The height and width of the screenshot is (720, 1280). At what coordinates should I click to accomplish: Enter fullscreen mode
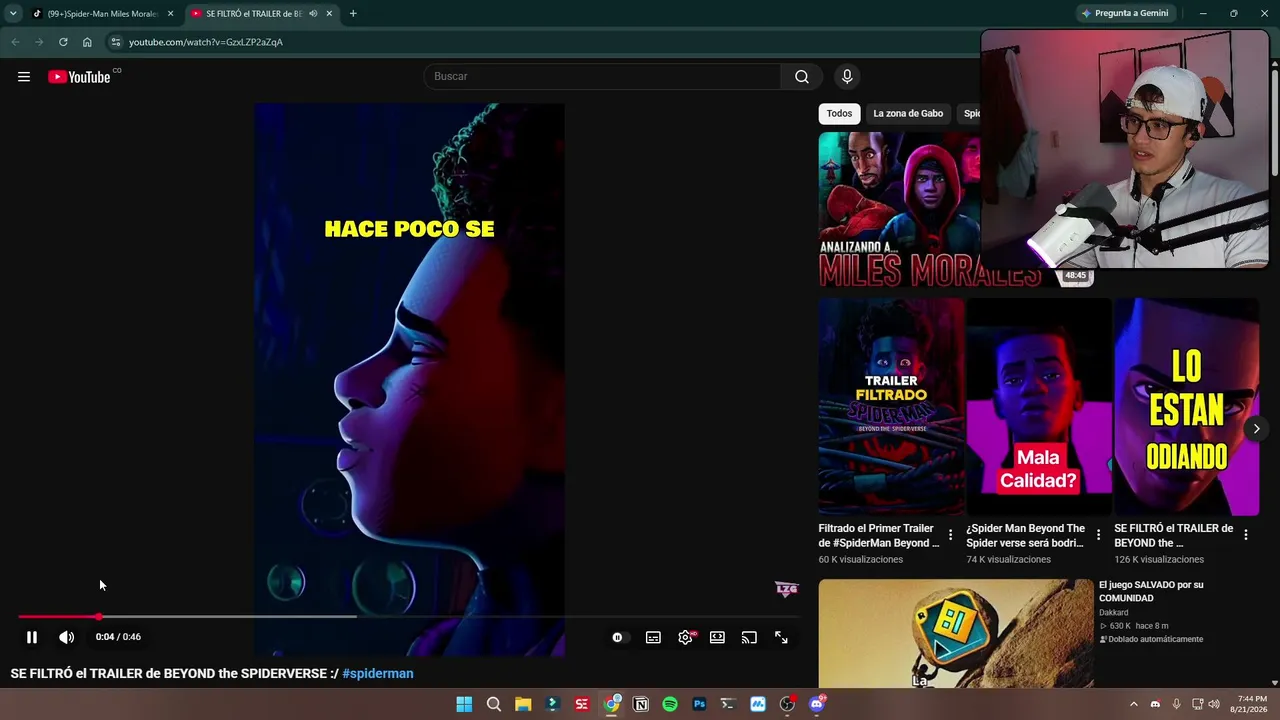click(x=781, y=637)
